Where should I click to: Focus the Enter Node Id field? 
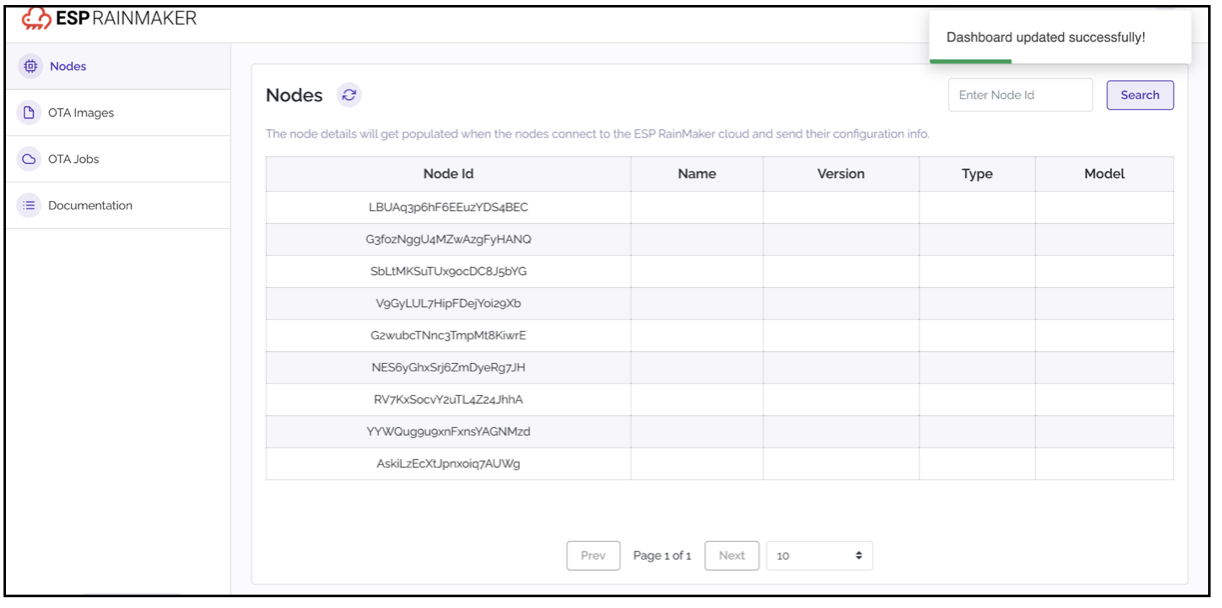pos(1021,95)
